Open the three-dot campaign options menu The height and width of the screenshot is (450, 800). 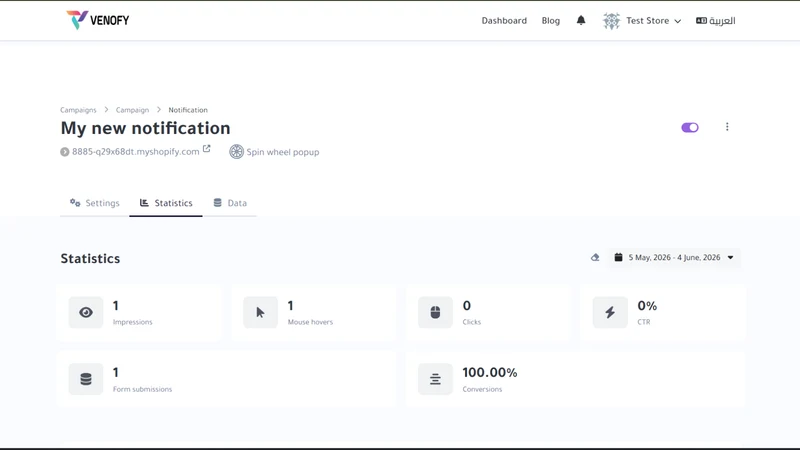click(727, 127)
